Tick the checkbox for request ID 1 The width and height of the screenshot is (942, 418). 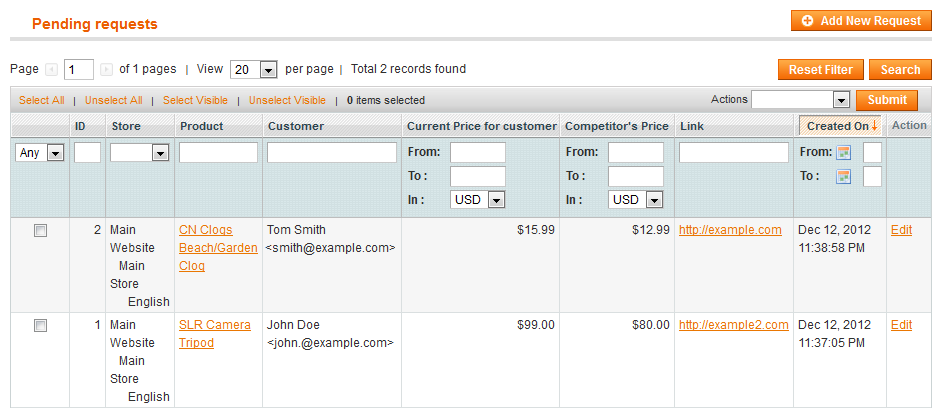[x=40, y=326]
